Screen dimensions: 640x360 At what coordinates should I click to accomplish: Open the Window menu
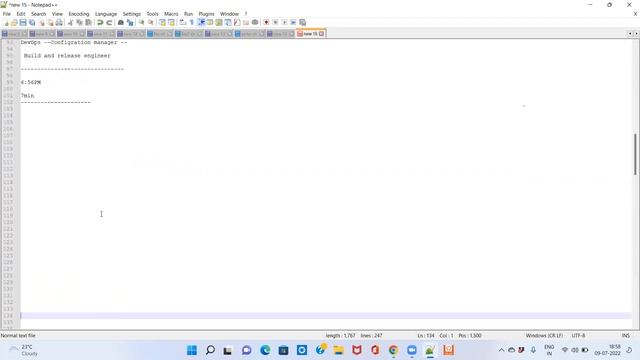tap(229, 14)
